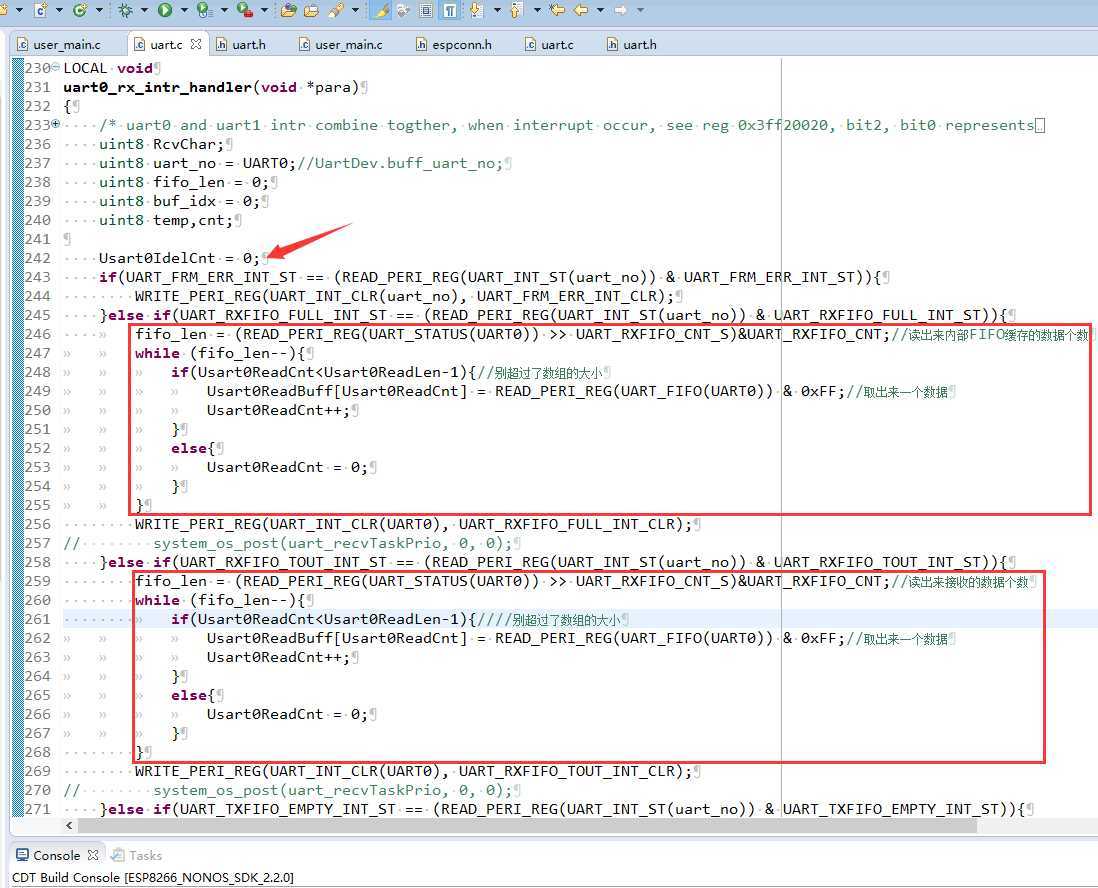Click 'WRITE_PERI_REG' on line 269
Screen dimensions: 1098x888
[197, 771]
